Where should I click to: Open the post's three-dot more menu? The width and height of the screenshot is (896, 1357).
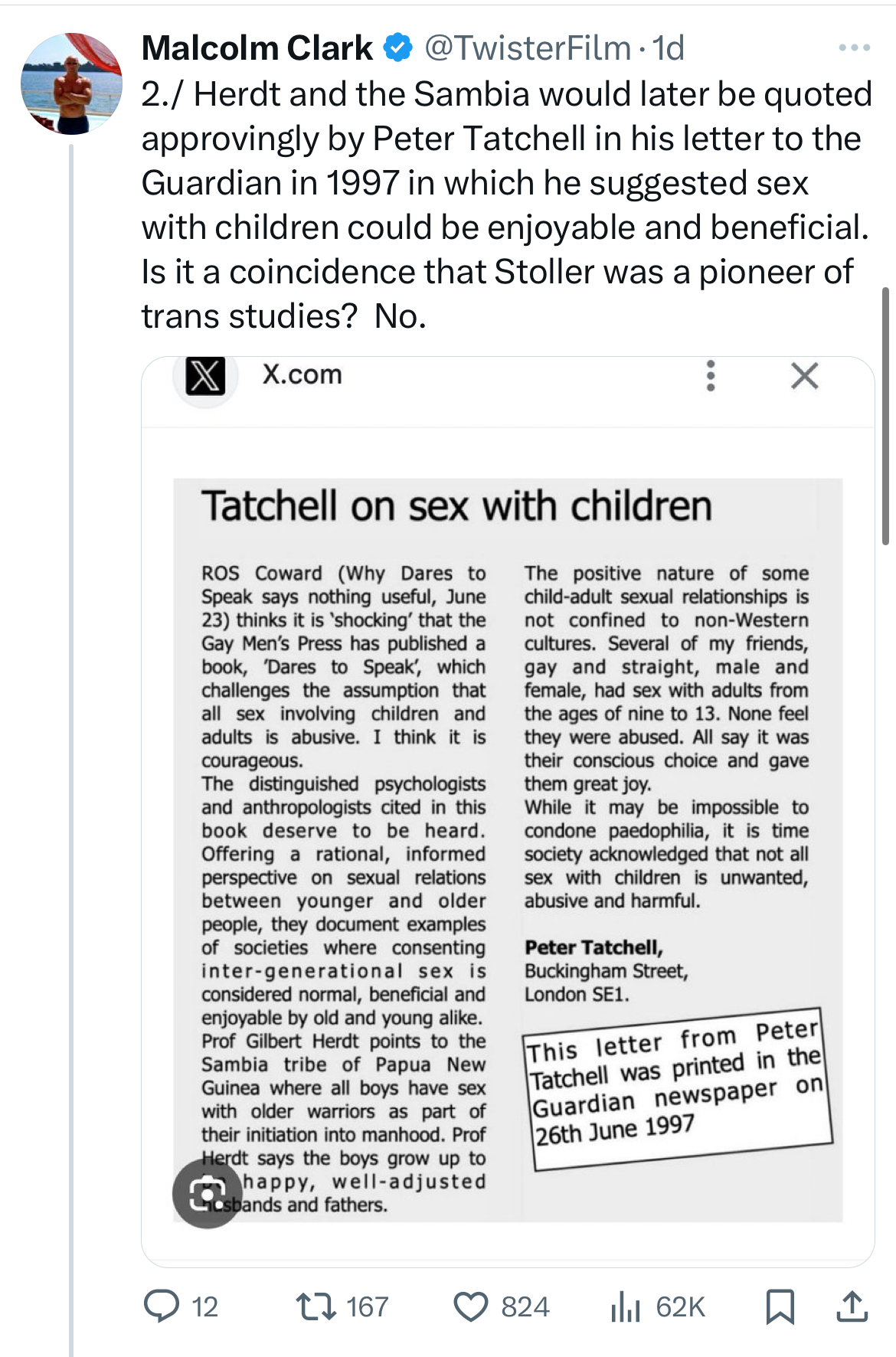pos(854,47)
